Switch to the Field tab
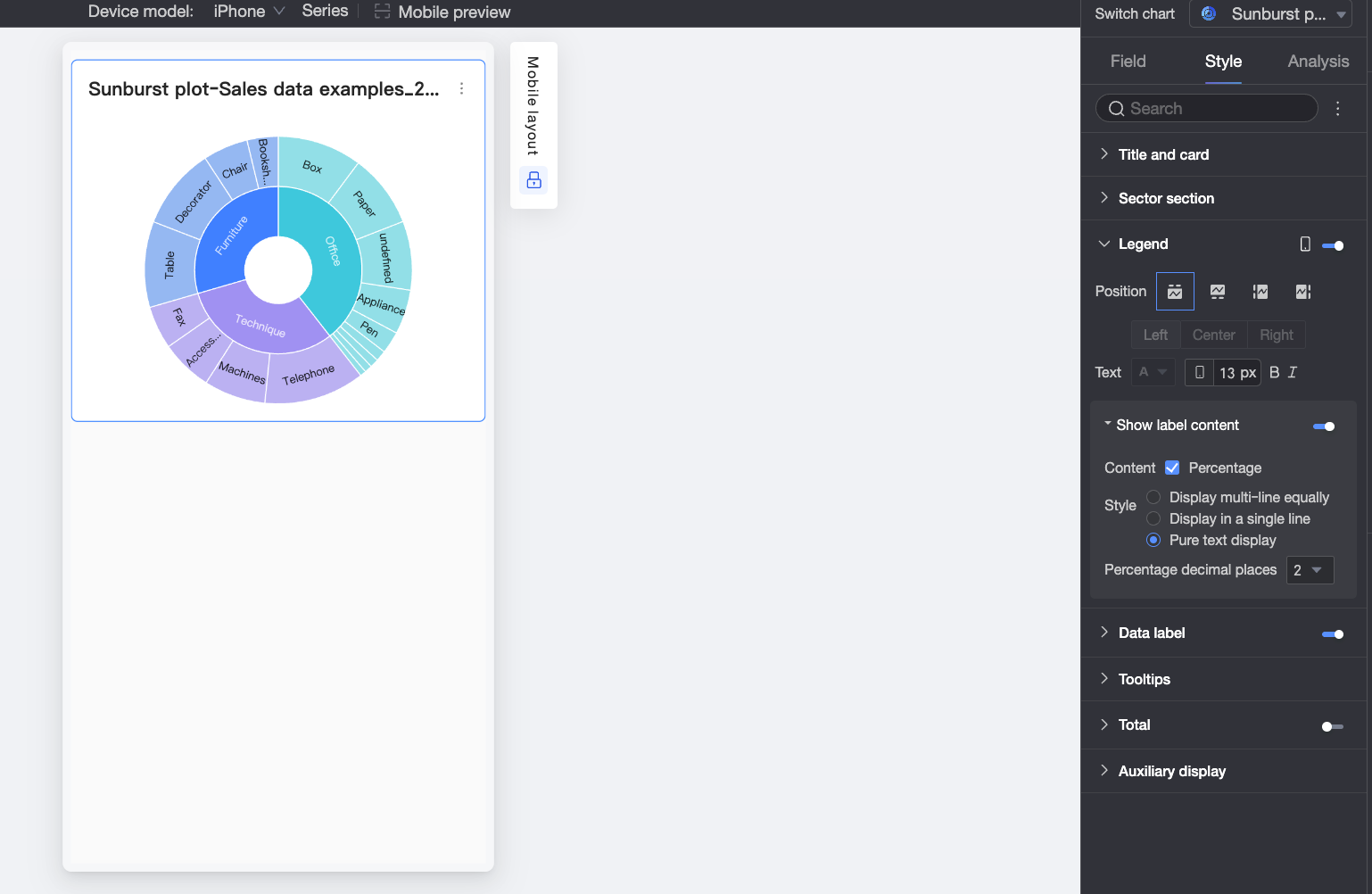 tap(1128, 61)
